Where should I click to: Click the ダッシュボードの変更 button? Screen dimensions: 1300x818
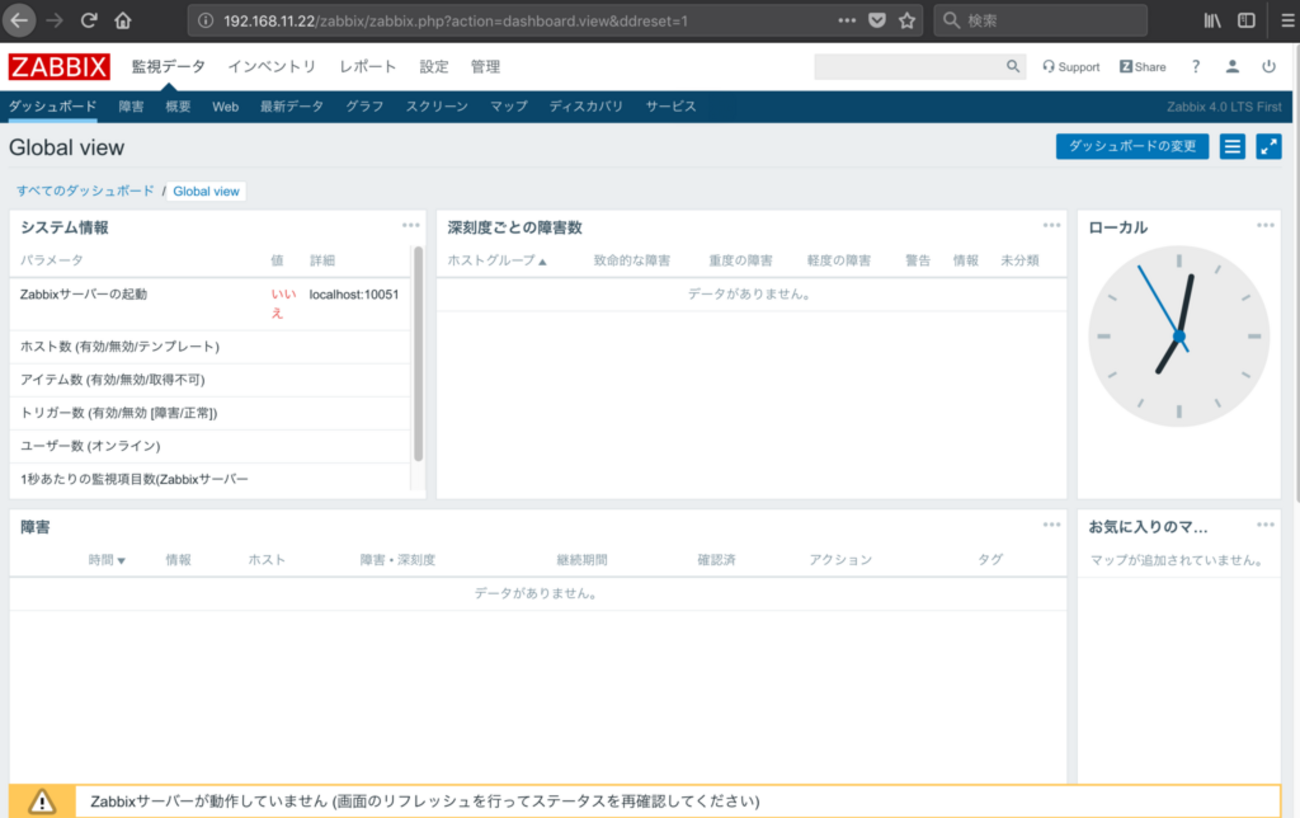(x=1132, y=147)
